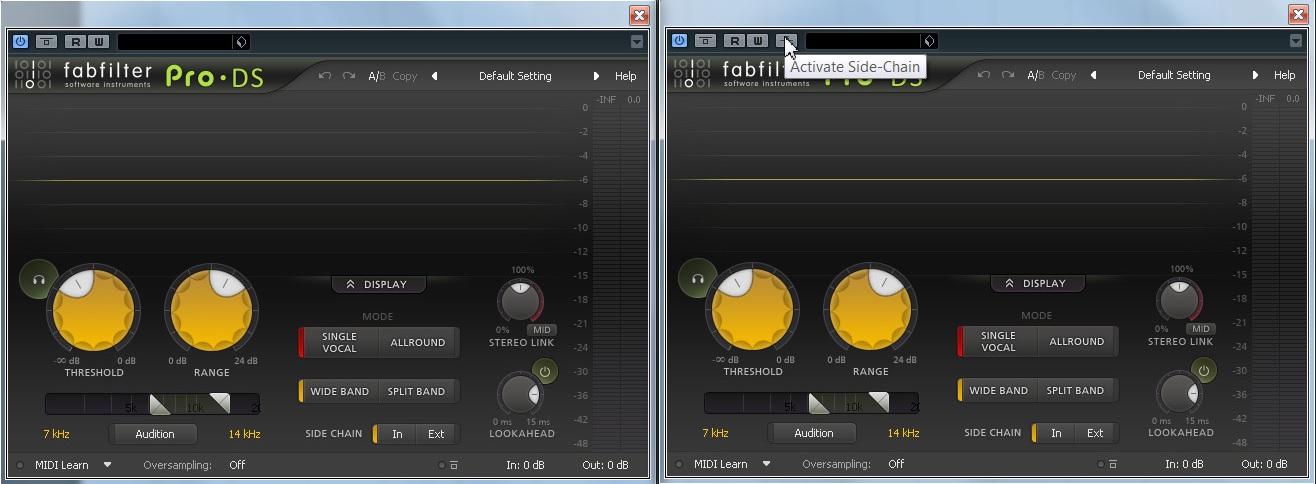Select next preset arrow in right window
1316x484 pixels.
point(1255,75)
